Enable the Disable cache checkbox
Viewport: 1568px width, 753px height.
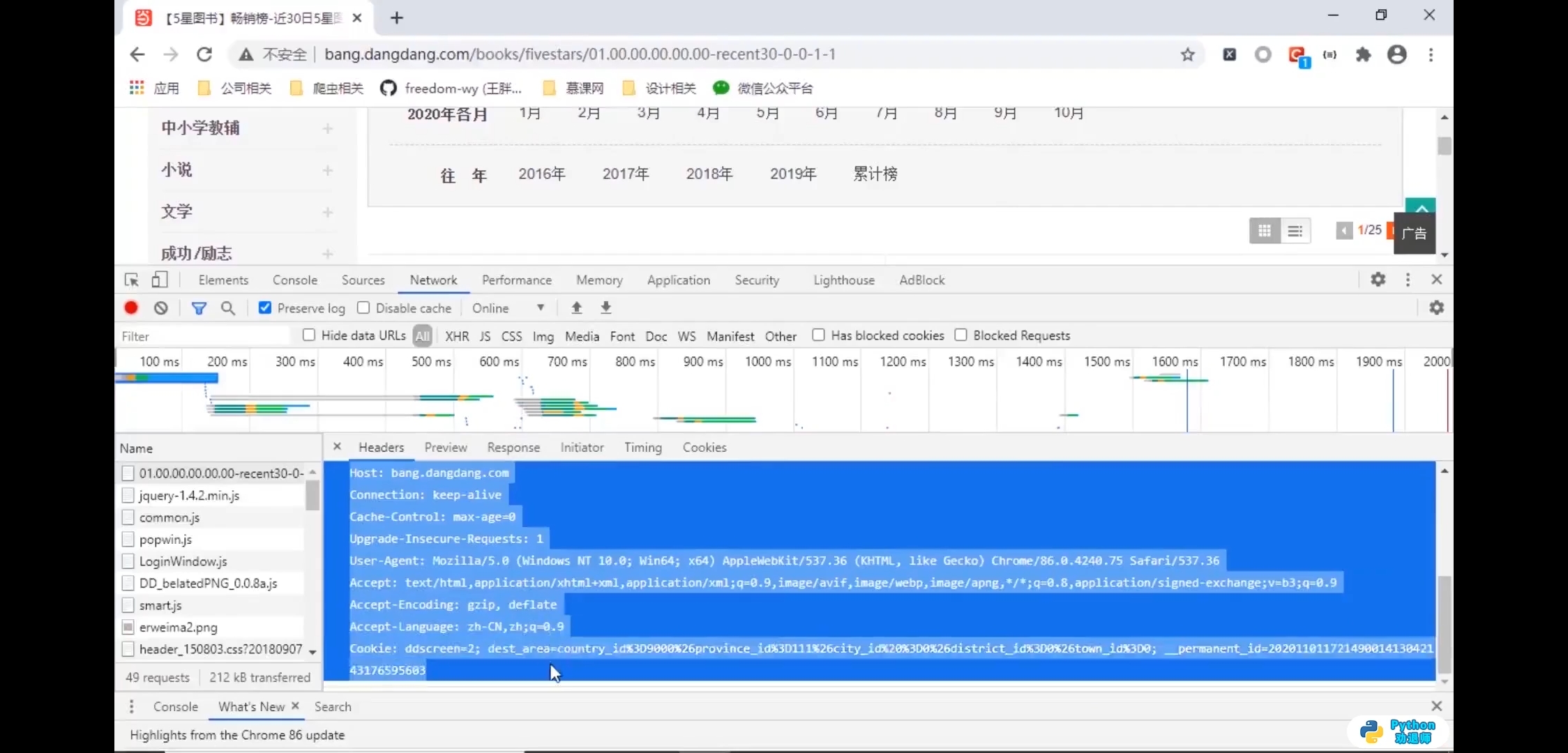point(363,307)
